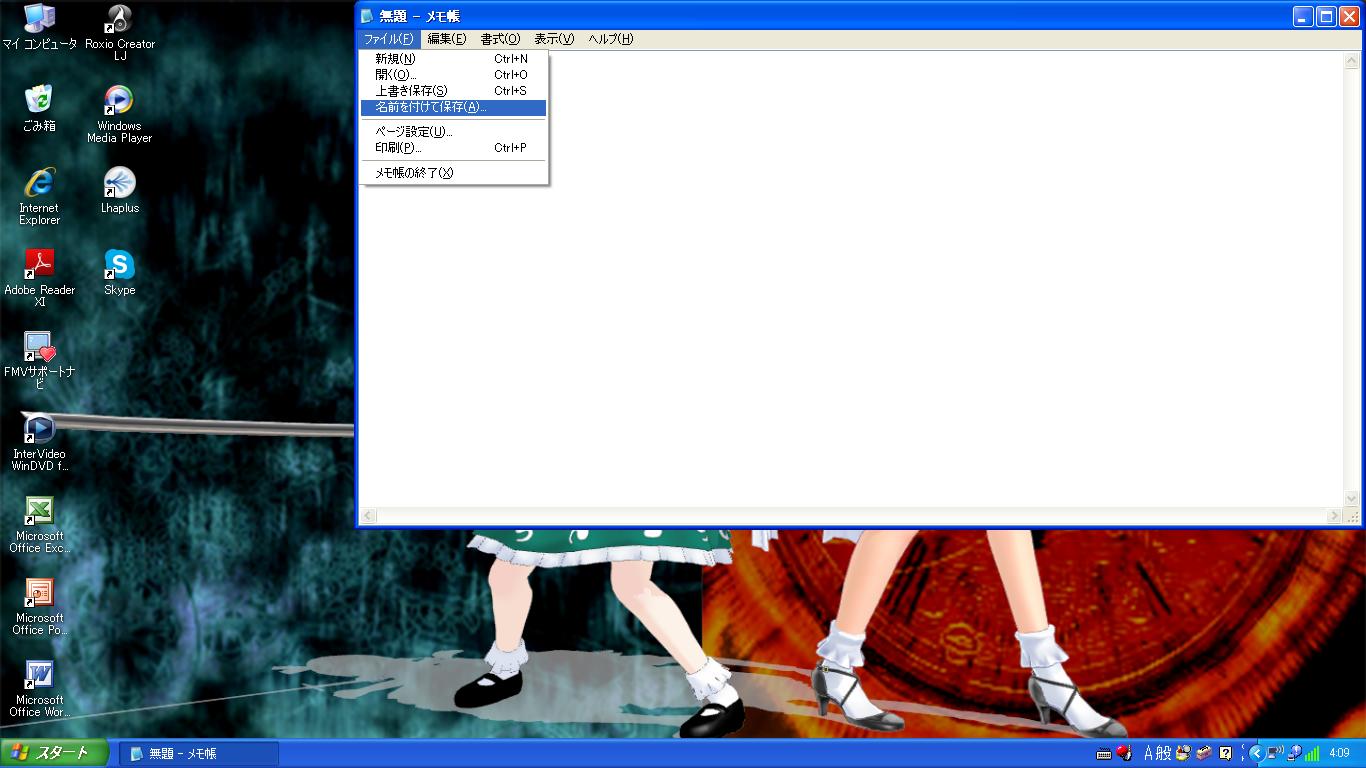The height and width of the screenshot is (768, 1366).
Task: Click the 無題 - メモ帳 taskbar button
Action: [x=198, y=754]
